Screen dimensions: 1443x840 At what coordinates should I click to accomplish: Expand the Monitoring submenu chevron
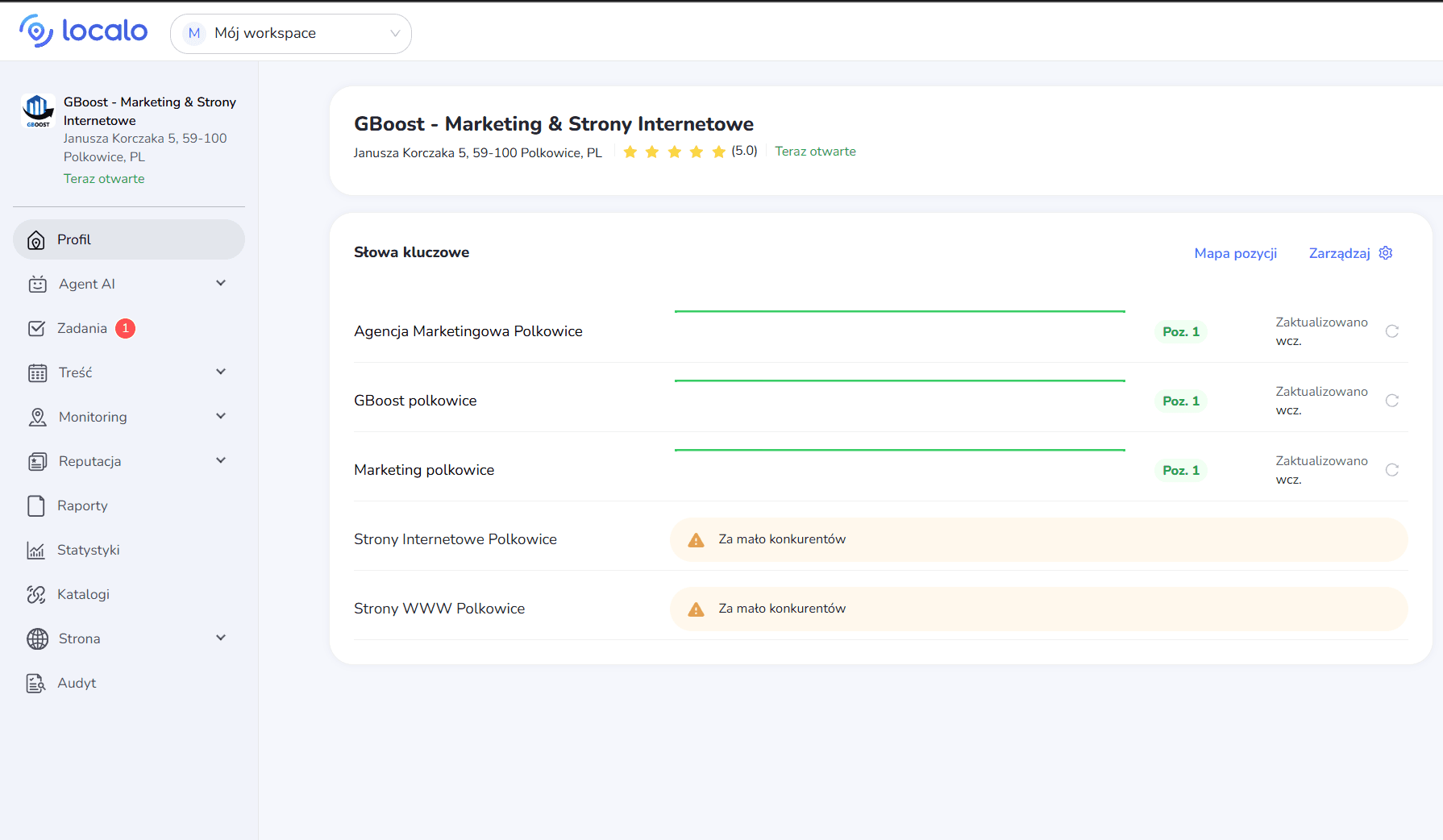[x=221, y=416]
